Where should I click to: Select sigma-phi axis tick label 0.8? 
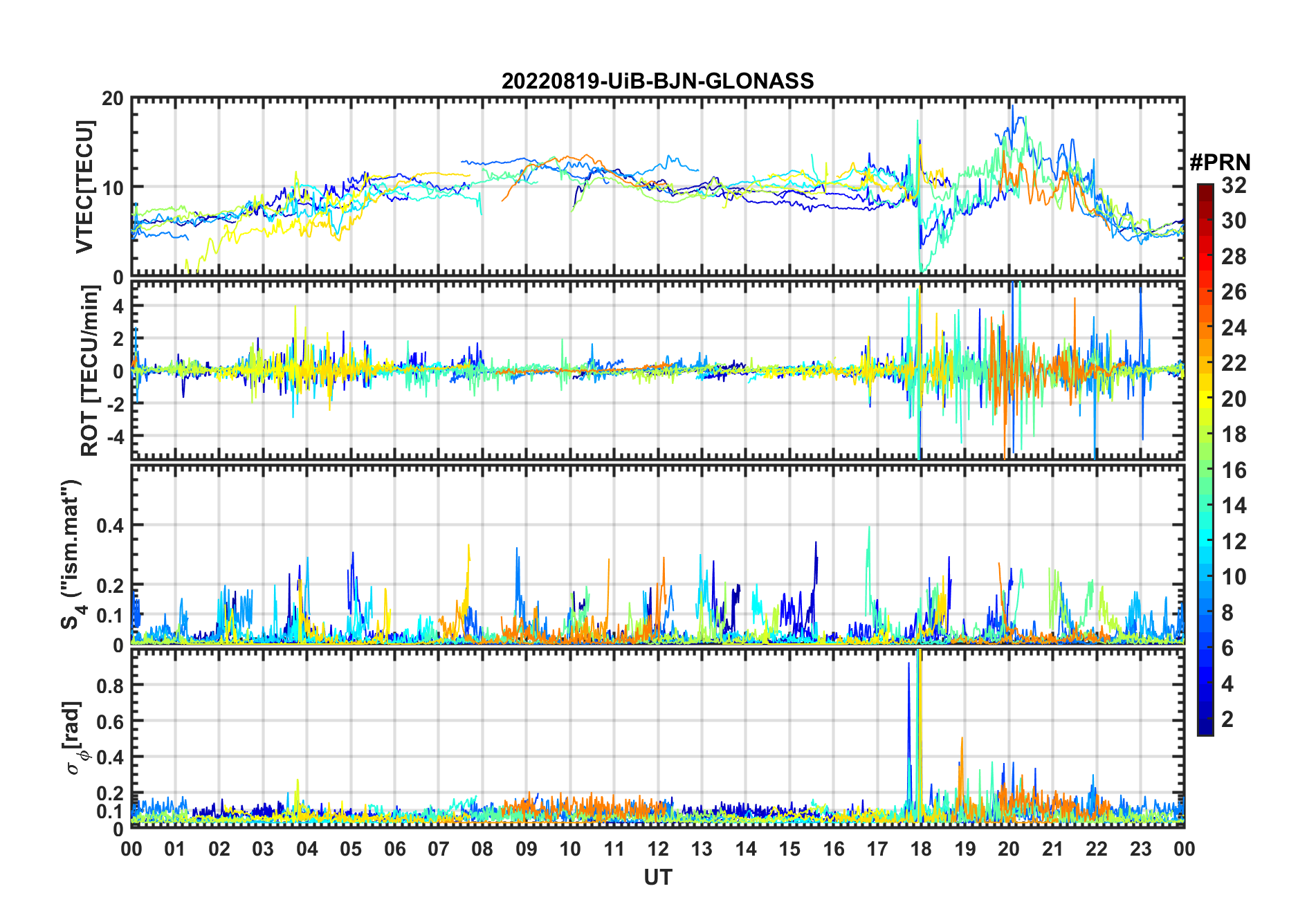(x=110, y=686)
